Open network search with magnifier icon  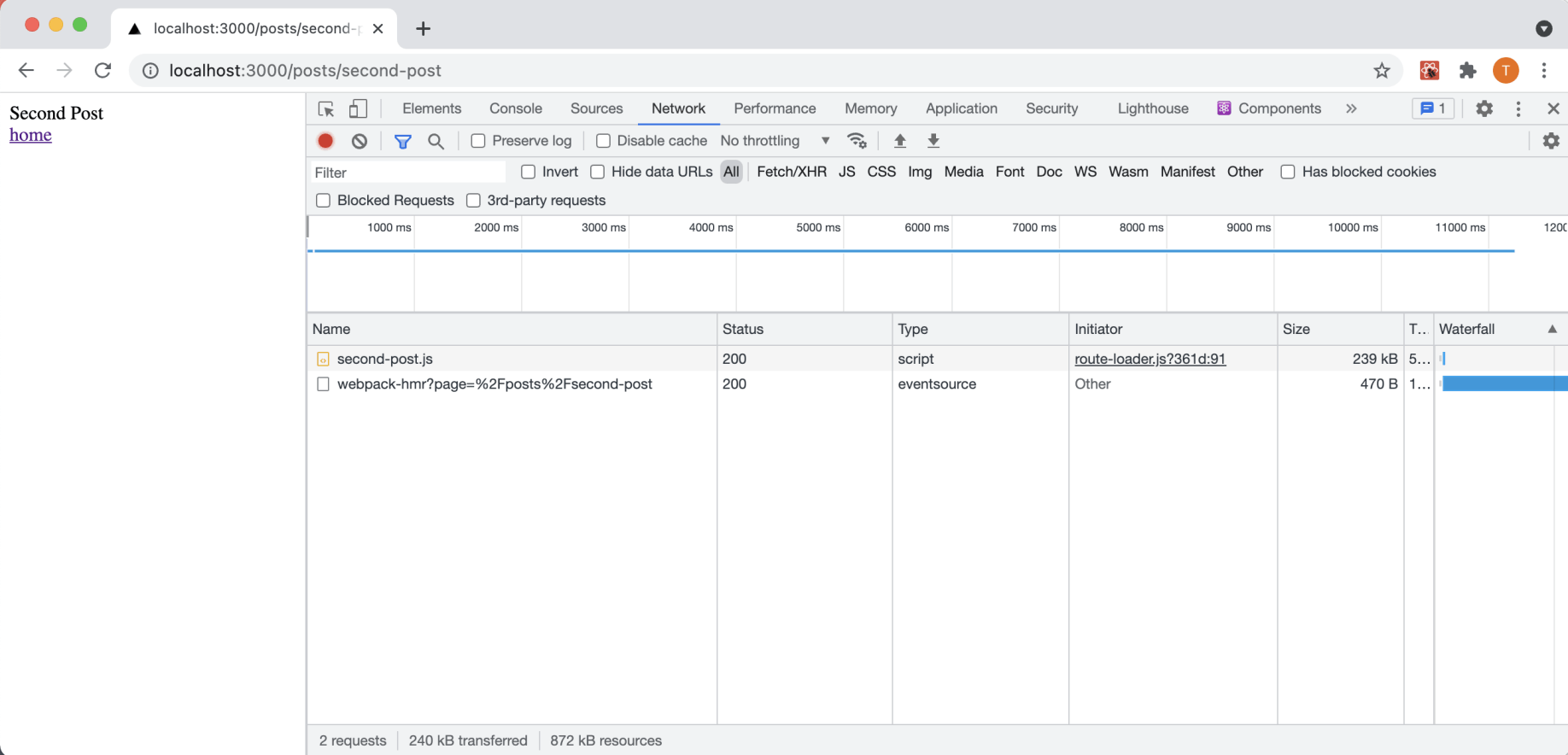pos(436,141)
